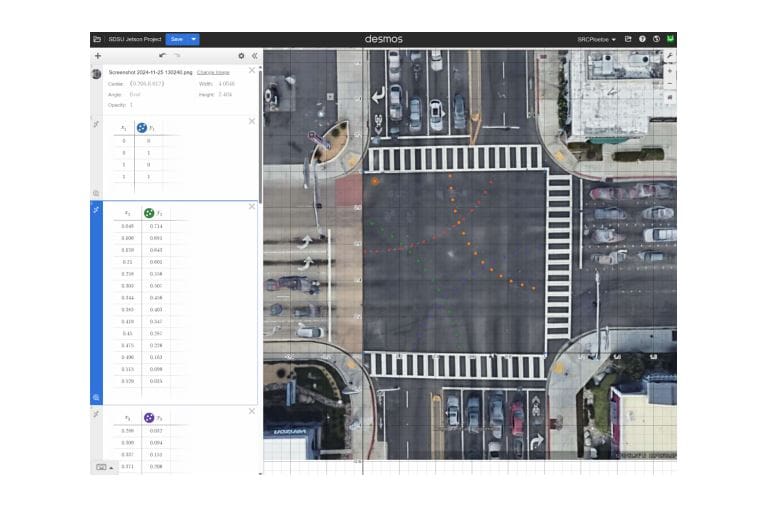Open the Save button dropdown arrow

[194, 39]
